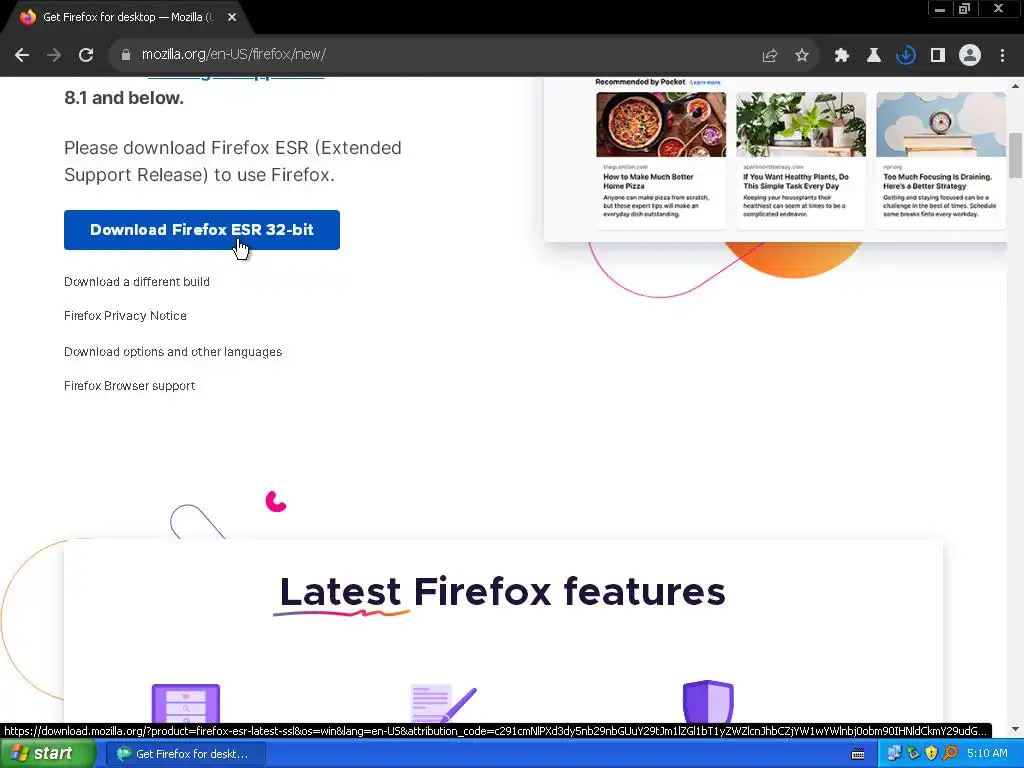Viewport: 1024px width, 768px height.
Task: Close the Get Firefox tab
Action: [232, 18]
